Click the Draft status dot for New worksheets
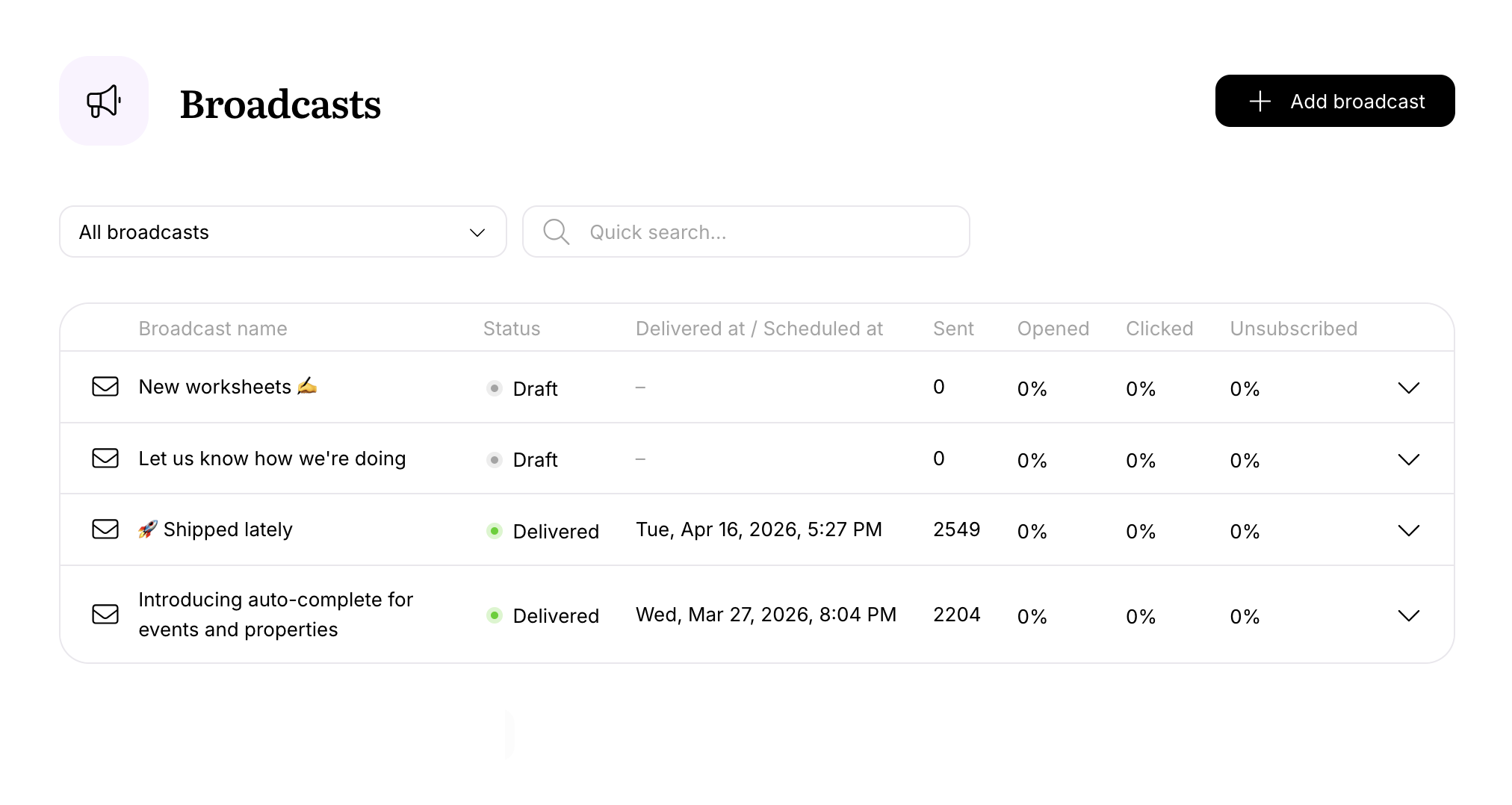Viewport: 1512px width, 805px height. point(494,388)
